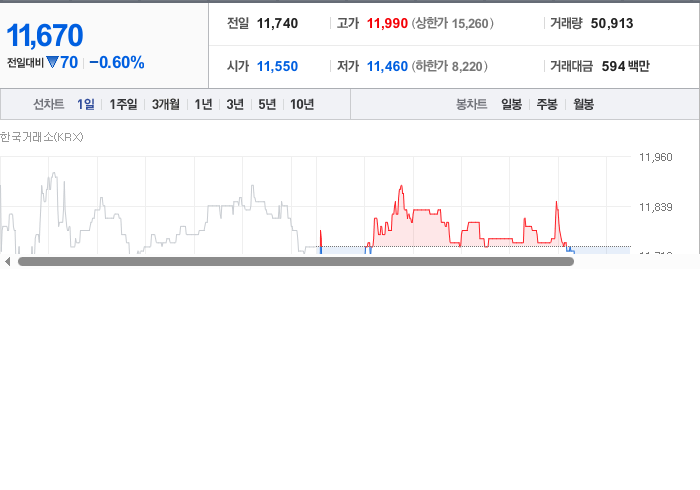Click the opening price value 11,550
This screenshot has width=700, height=490.
[277, 66]
